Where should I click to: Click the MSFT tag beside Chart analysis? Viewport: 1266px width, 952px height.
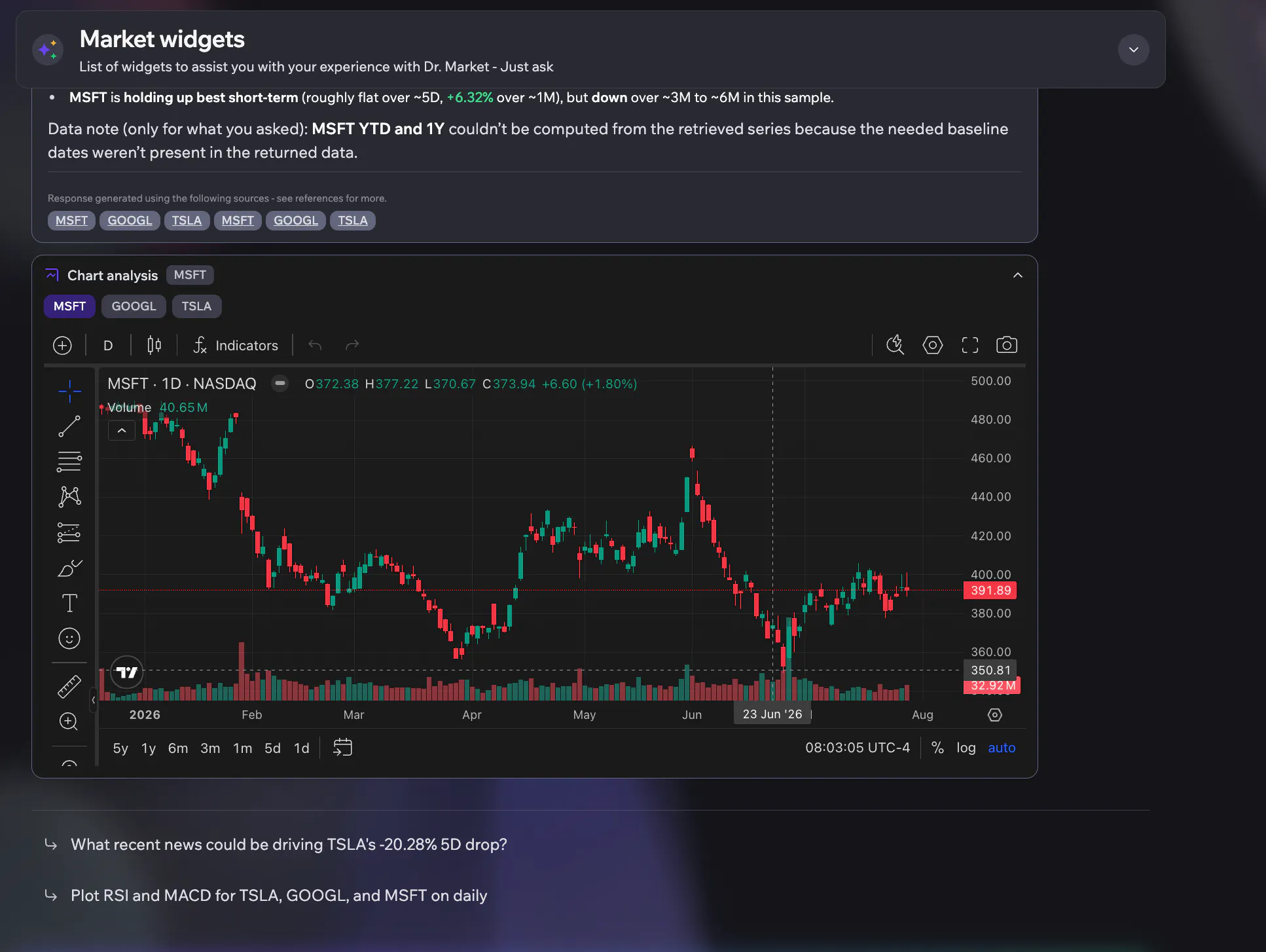[x=190, y=275]
